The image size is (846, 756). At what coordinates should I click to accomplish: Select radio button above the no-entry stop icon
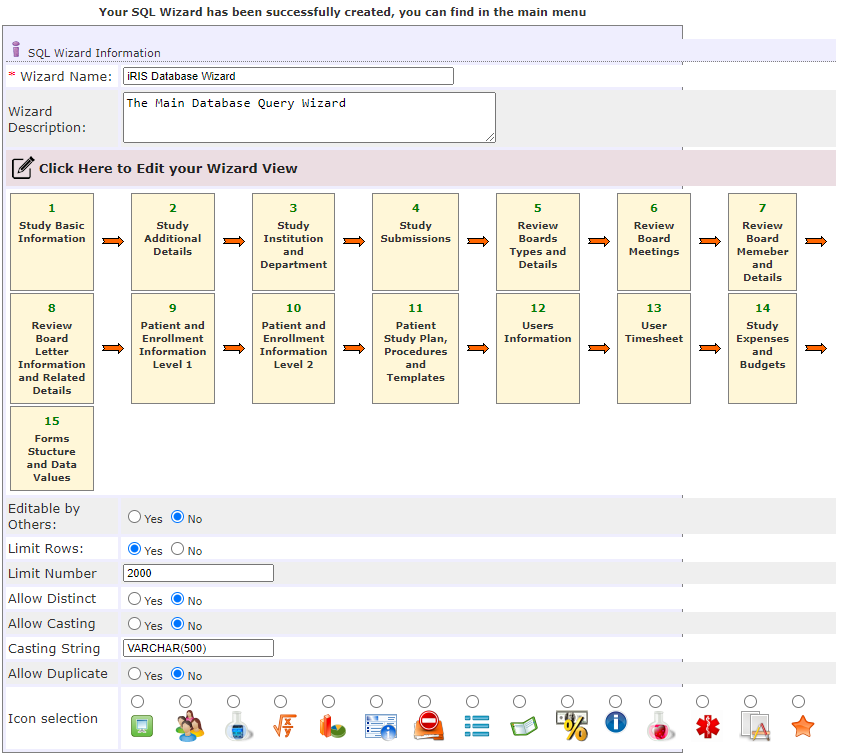(425, 701)
